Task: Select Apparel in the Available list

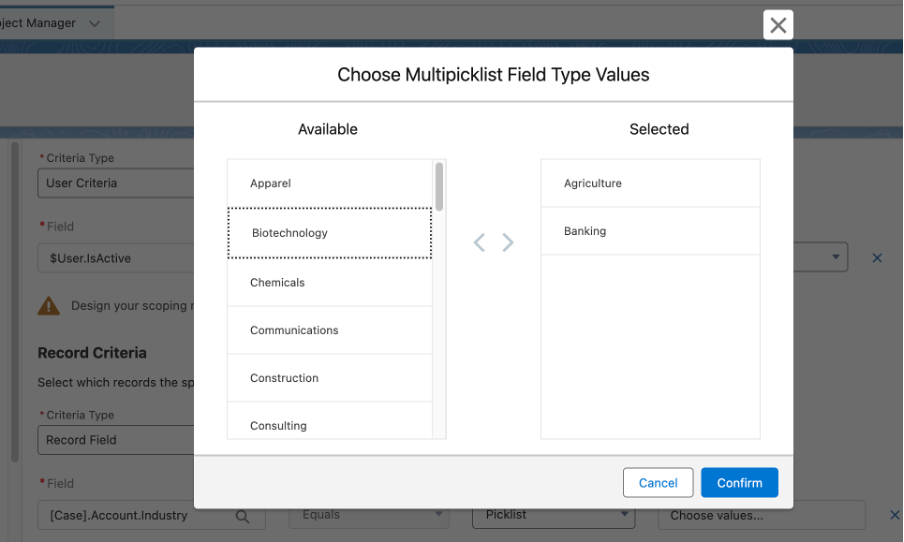Action: coord(329,184)
